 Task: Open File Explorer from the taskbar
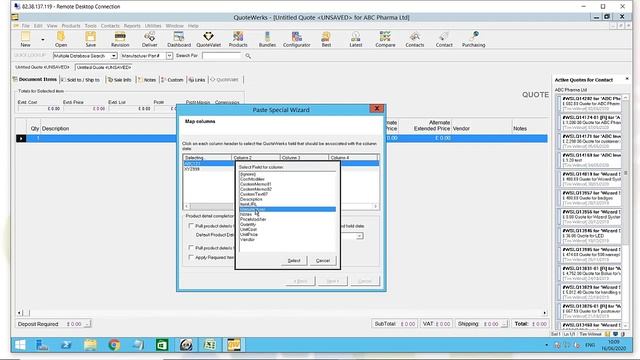[90, 345]
